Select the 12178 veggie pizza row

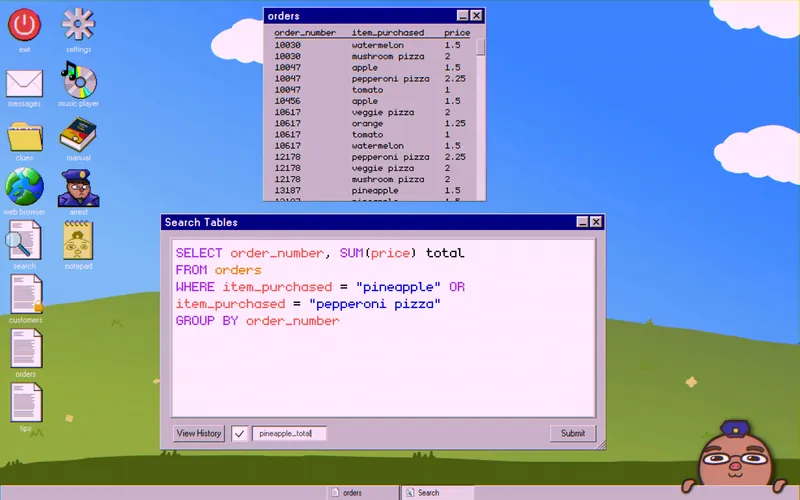371,168
